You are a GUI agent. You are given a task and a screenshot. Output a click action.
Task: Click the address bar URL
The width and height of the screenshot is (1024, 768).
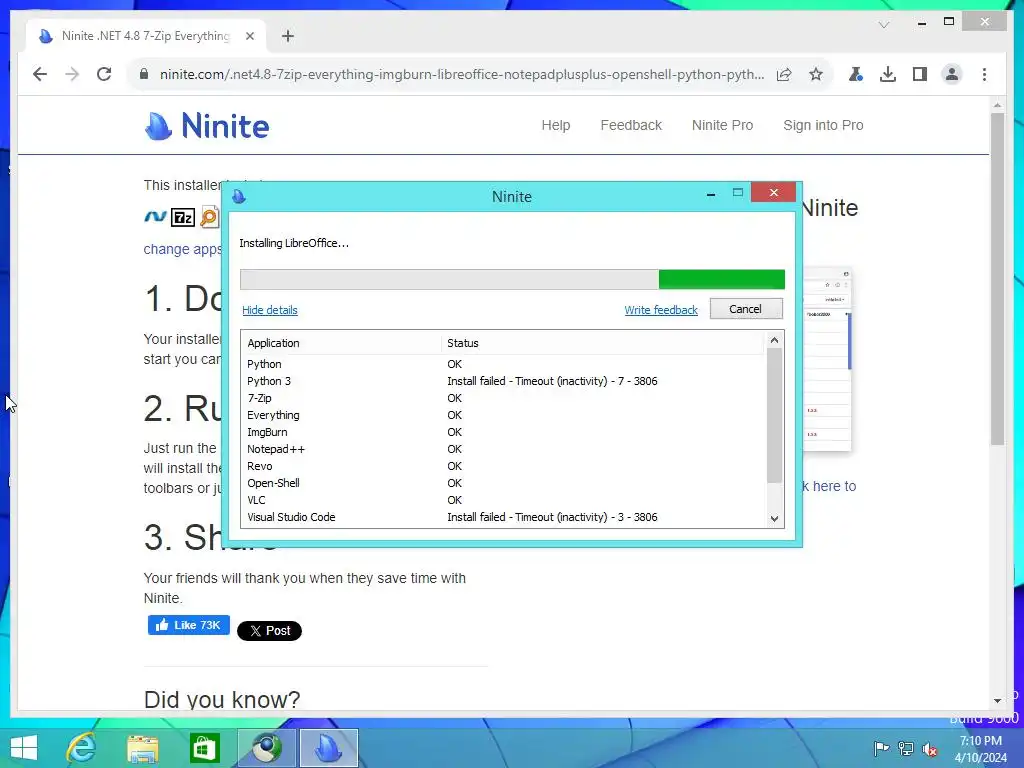(x=462, y=74)
